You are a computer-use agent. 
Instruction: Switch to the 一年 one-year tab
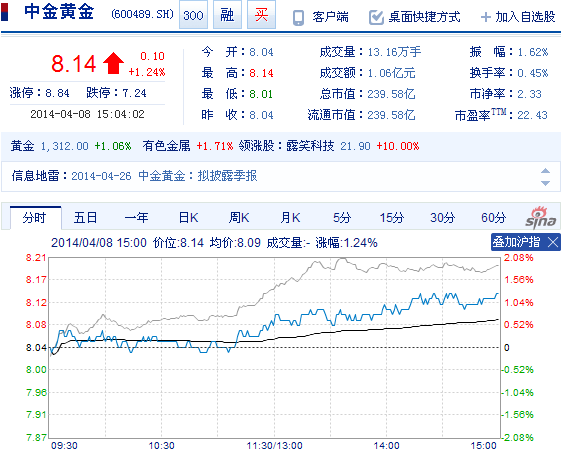pos(136,217)
